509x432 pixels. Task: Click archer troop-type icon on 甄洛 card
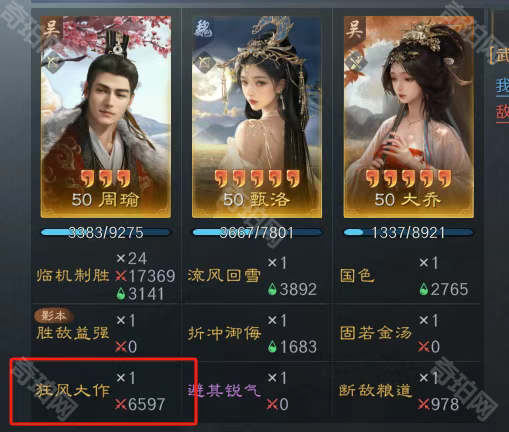pos(204,62)
